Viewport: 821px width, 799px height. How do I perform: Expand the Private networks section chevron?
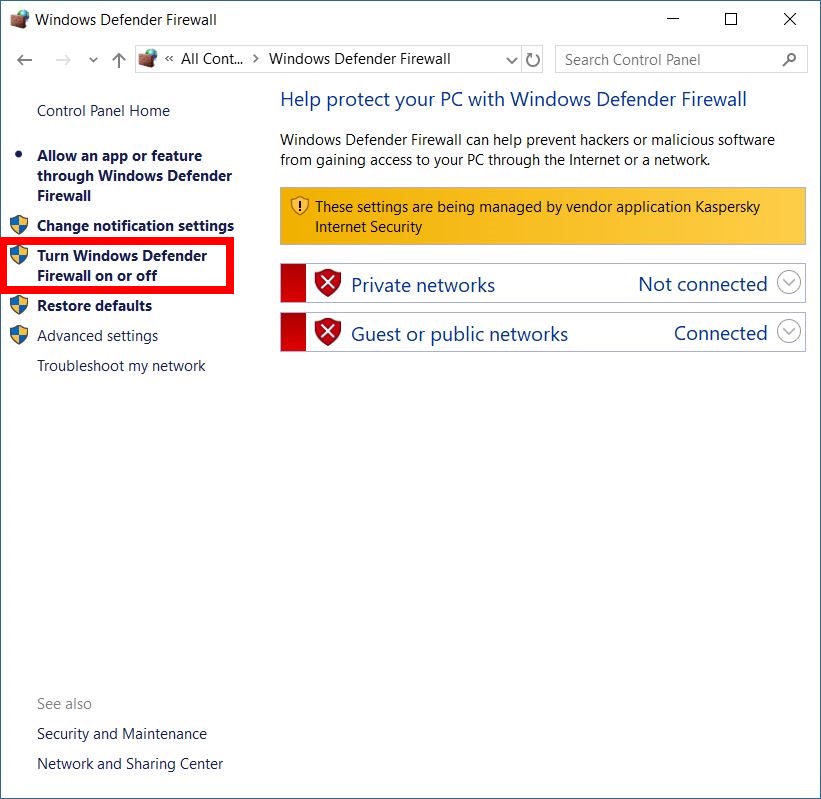coord(789,283)
